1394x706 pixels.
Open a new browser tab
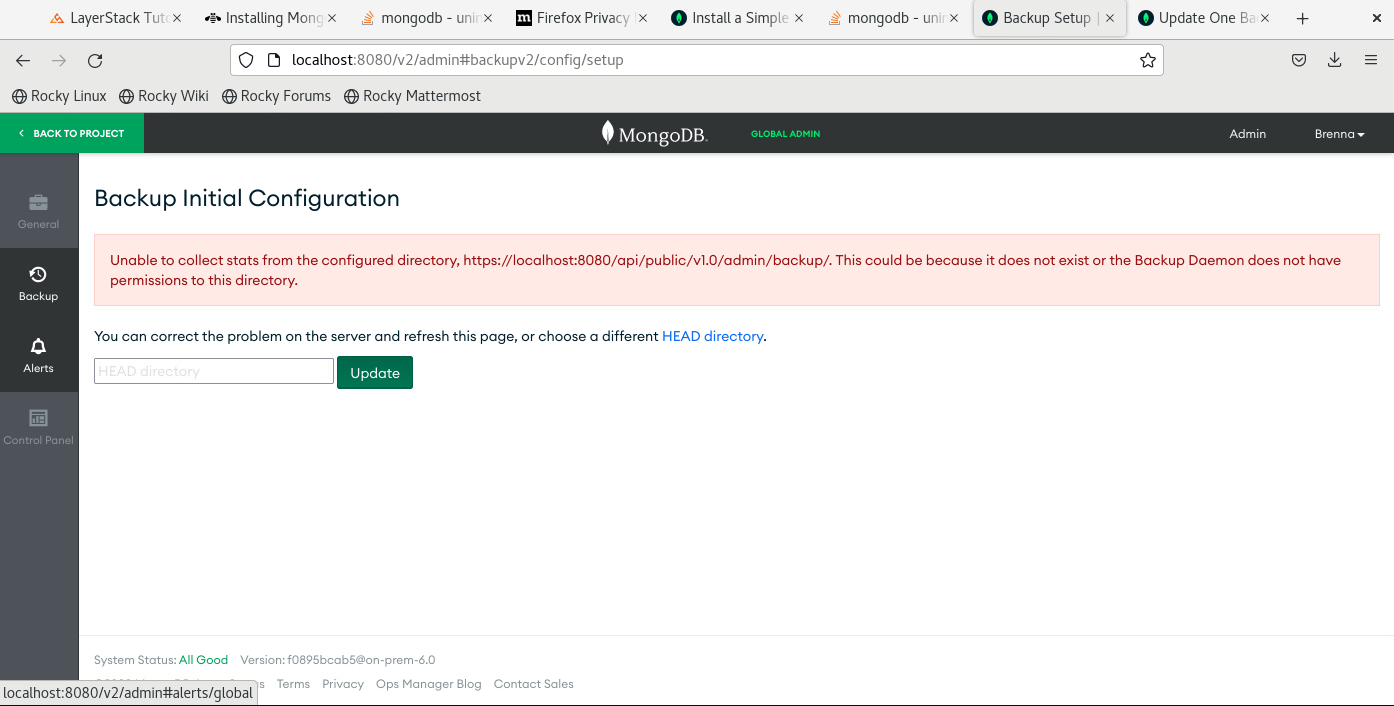(1302, 18)
